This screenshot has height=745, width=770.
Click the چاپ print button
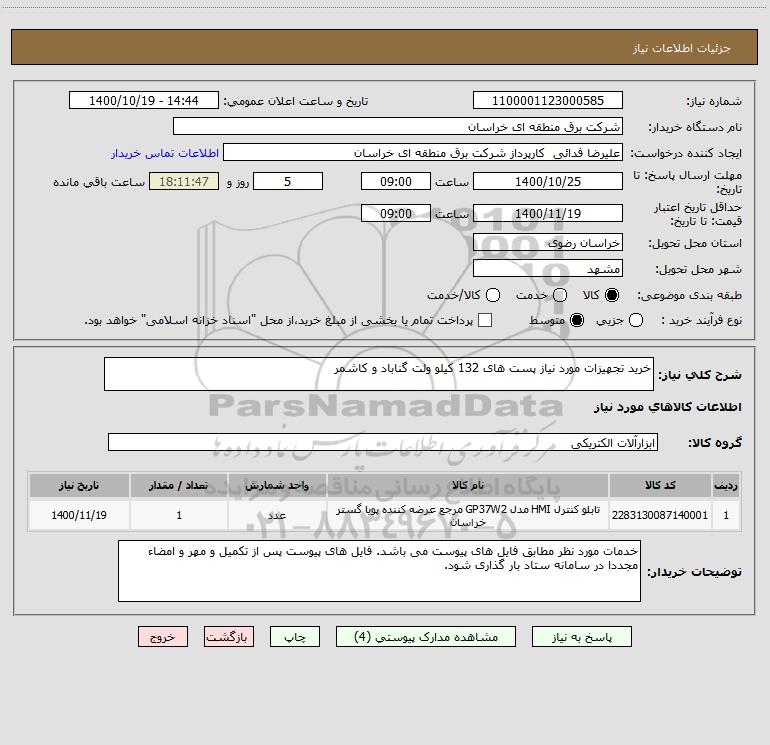click(295, 637)
